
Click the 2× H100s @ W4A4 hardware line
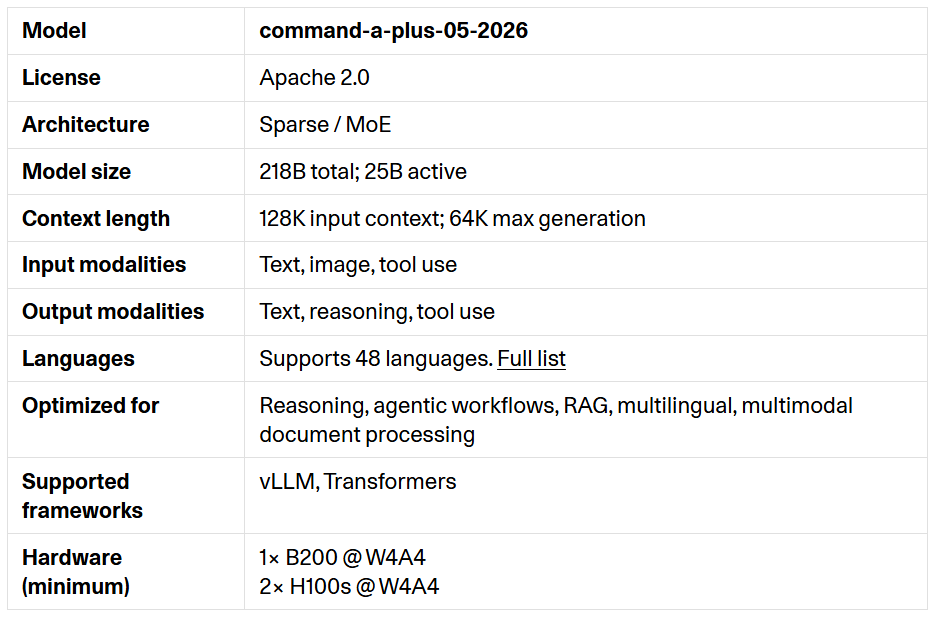click(x=349, y=587)
